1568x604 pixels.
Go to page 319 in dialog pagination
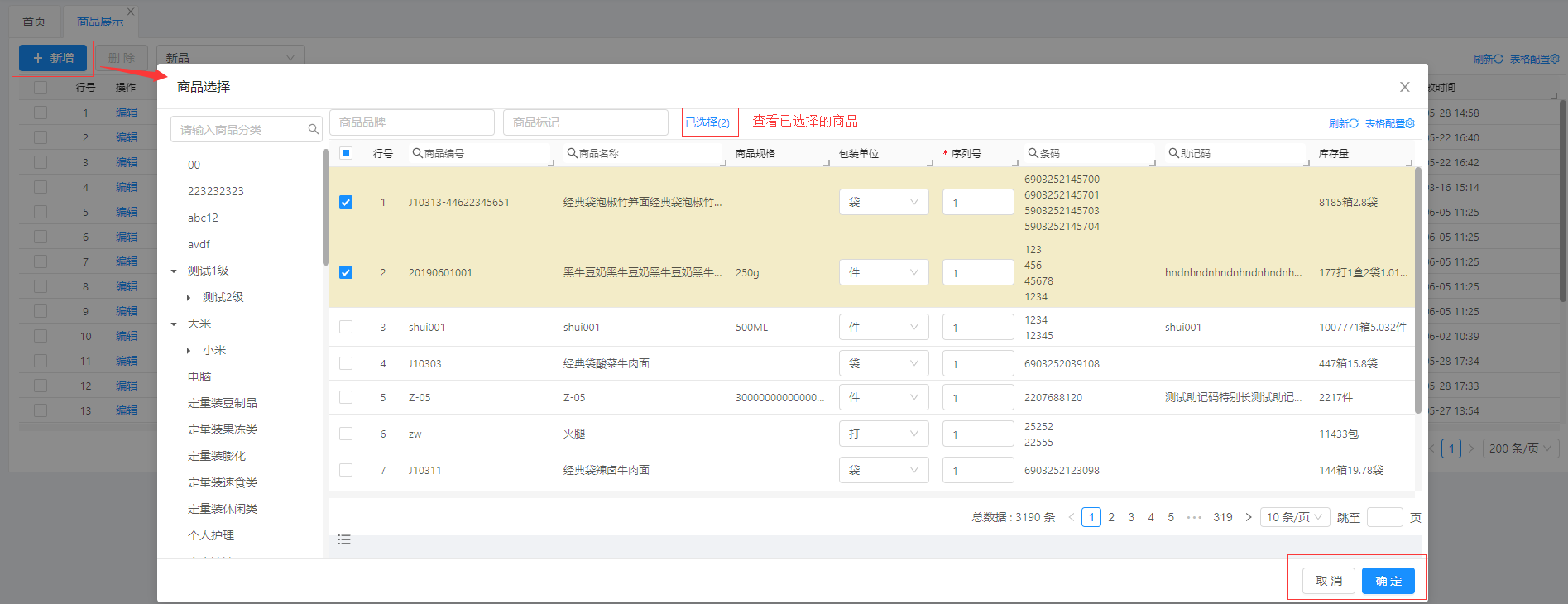coord(1223,517)
